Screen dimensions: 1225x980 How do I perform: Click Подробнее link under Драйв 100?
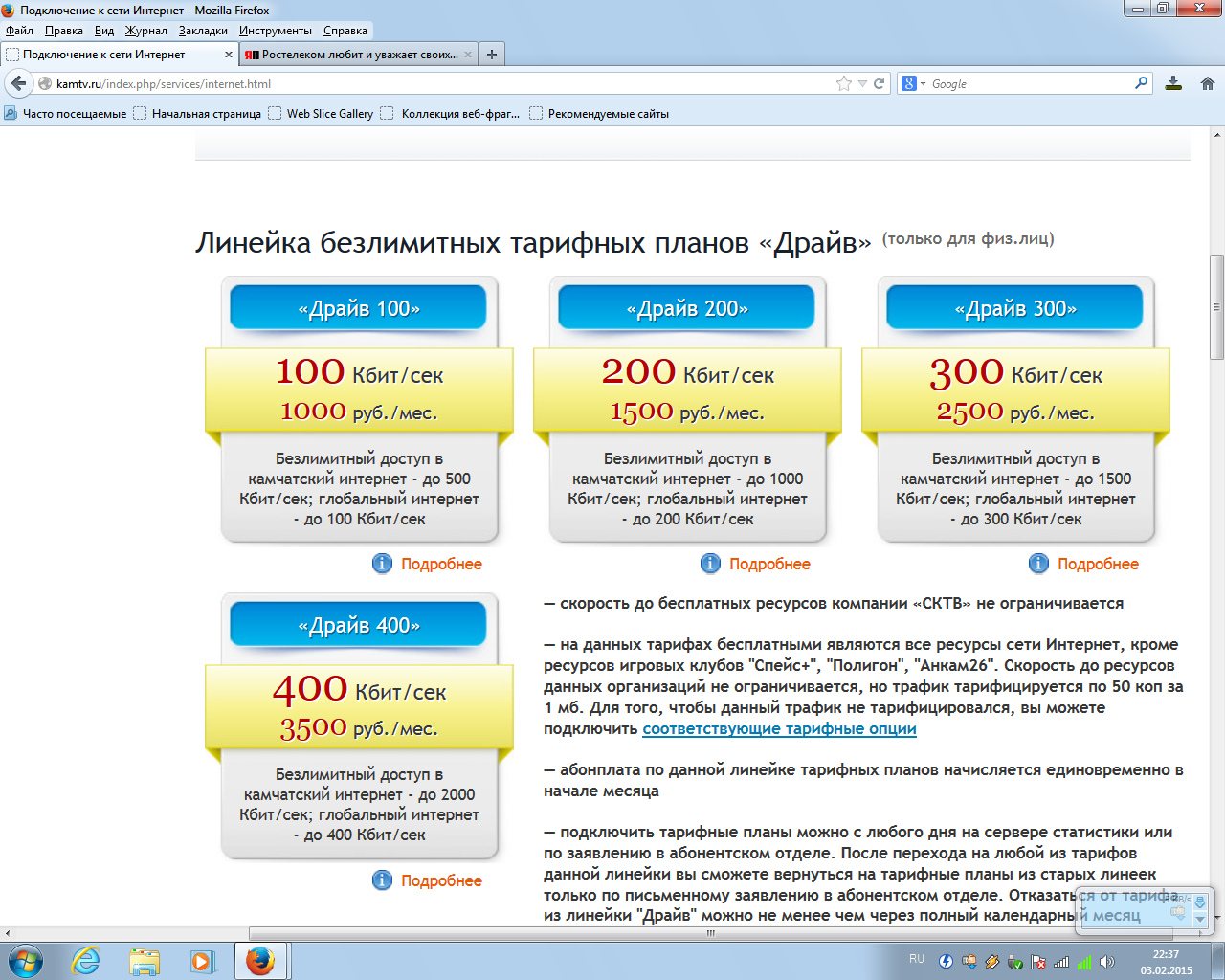point(441,564)
